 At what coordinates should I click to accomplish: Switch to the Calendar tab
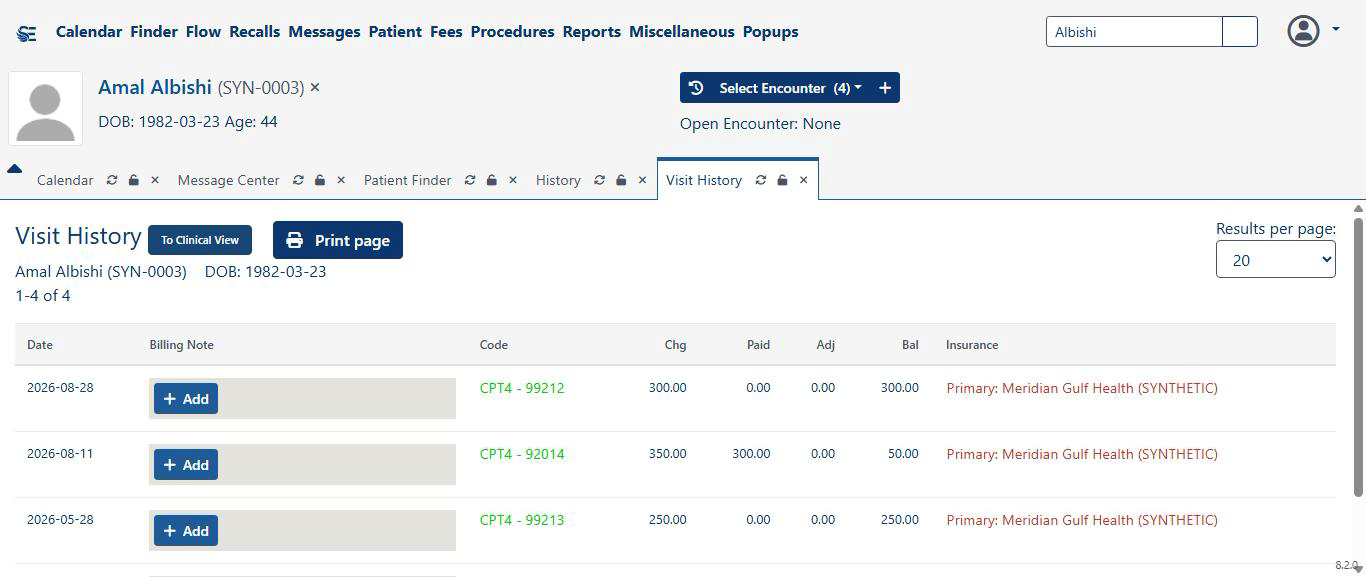point(65,180)
